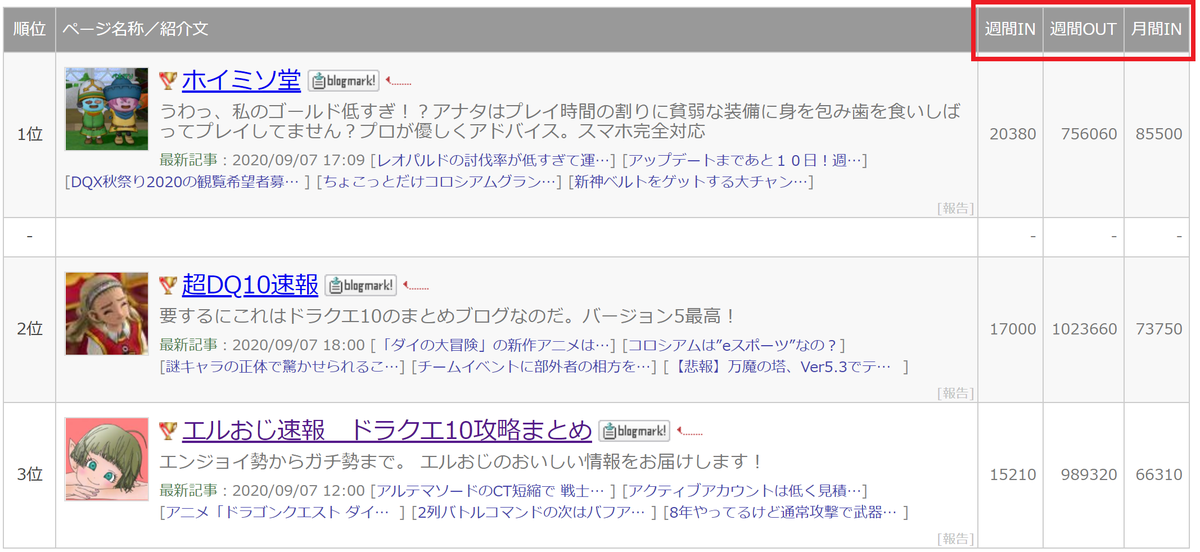
Task: Open the 超DQ10速報 blog title link
Action: tap(250, 285)
